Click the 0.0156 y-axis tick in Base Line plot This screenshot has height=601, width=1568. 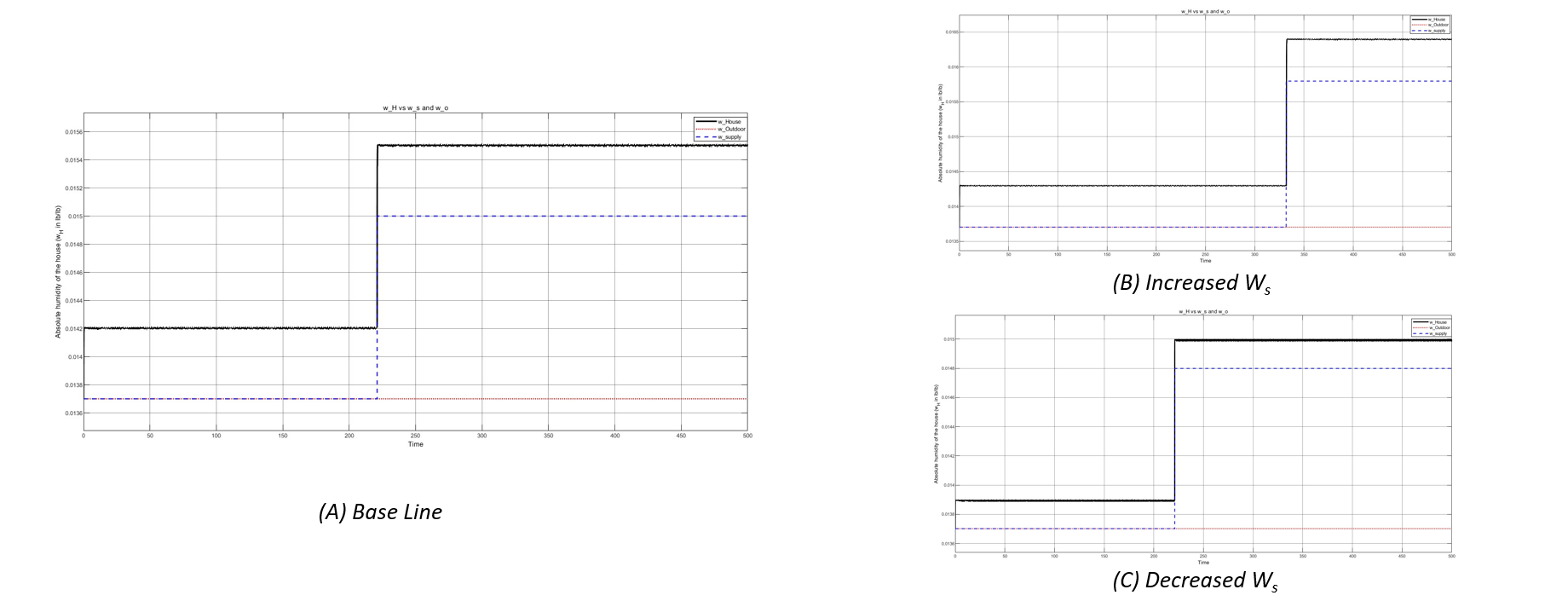(x=72, y=132)
